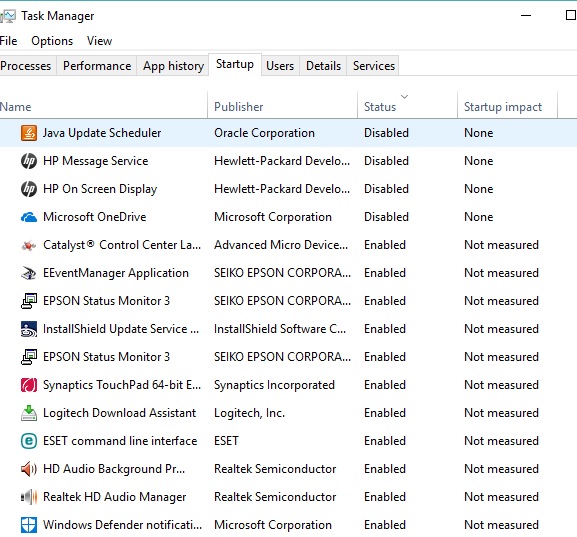
Task: Switch to the Details tab
Action: tap(323, 66)
